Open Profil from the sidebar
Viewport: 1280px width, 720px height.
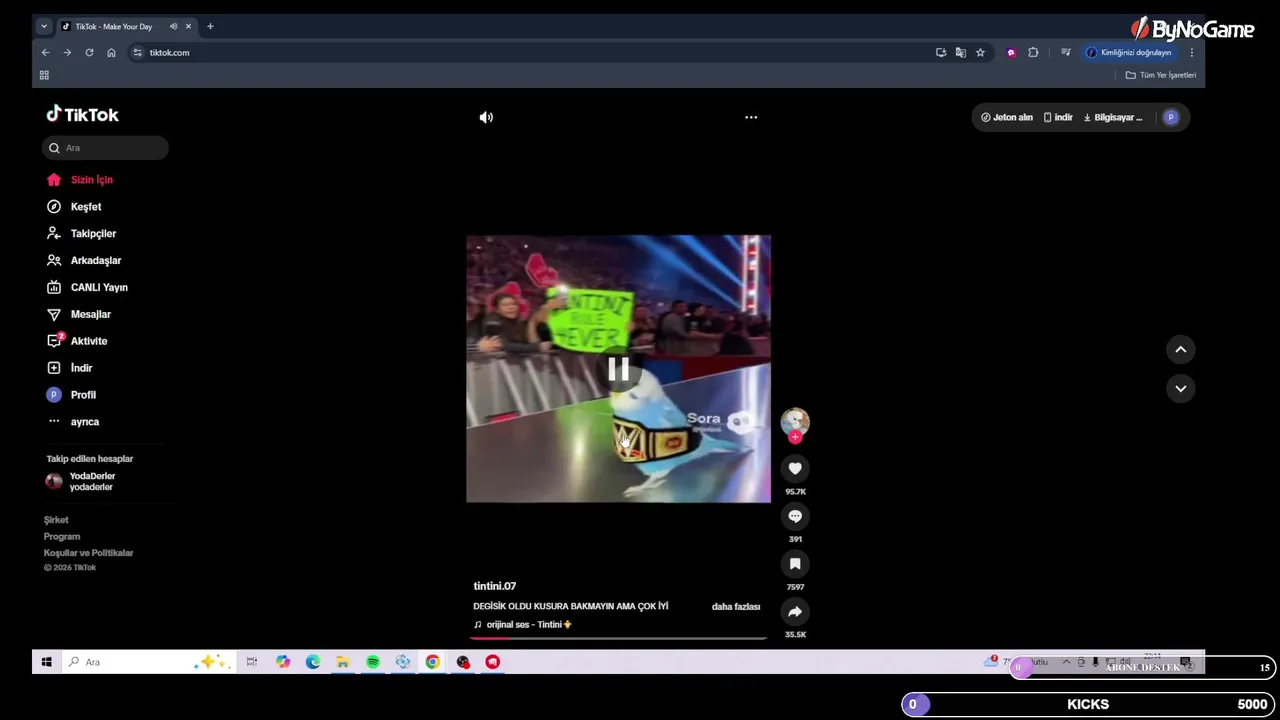point(71,395)
